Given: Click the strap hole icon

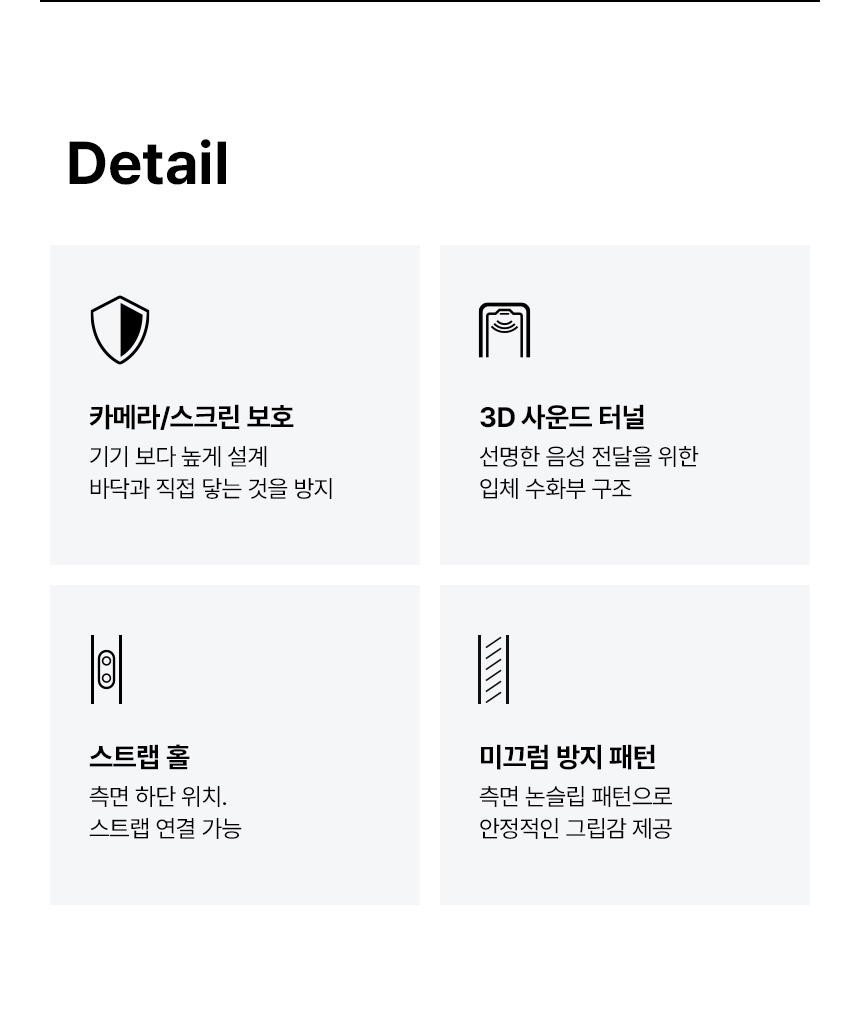Looking at the screenshot, I should coord(106,669).
